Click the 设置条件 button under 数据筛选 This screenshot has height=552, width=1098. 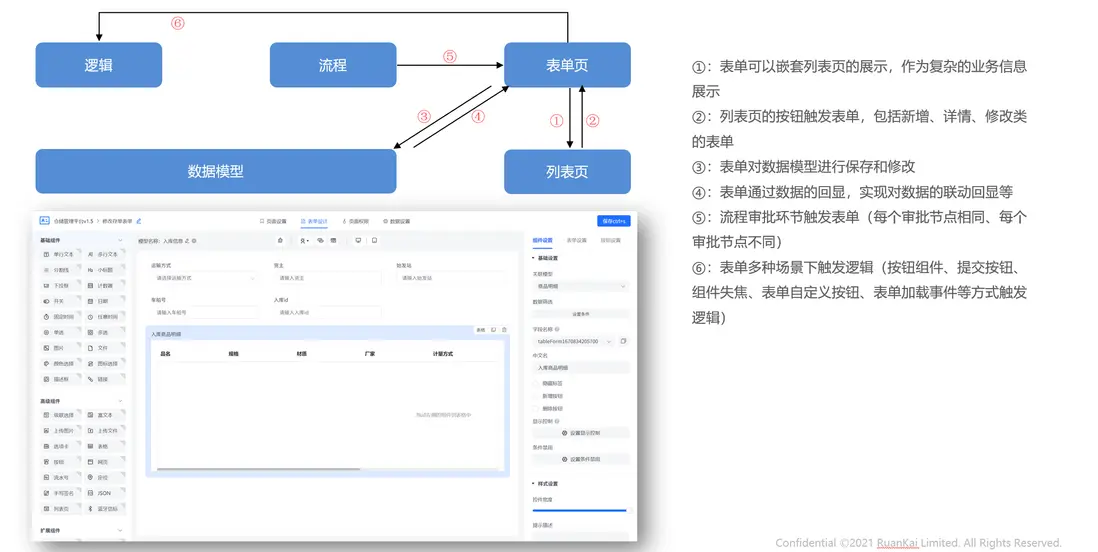(581, 314)
